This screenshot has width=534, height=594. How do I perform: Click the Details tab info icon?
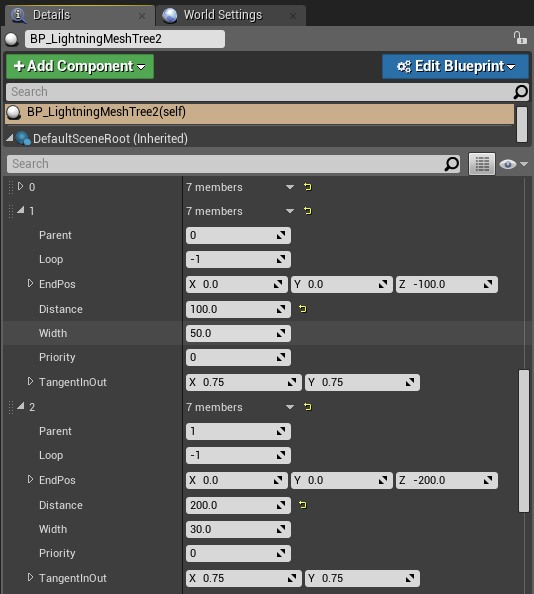[x=18, y=15]
